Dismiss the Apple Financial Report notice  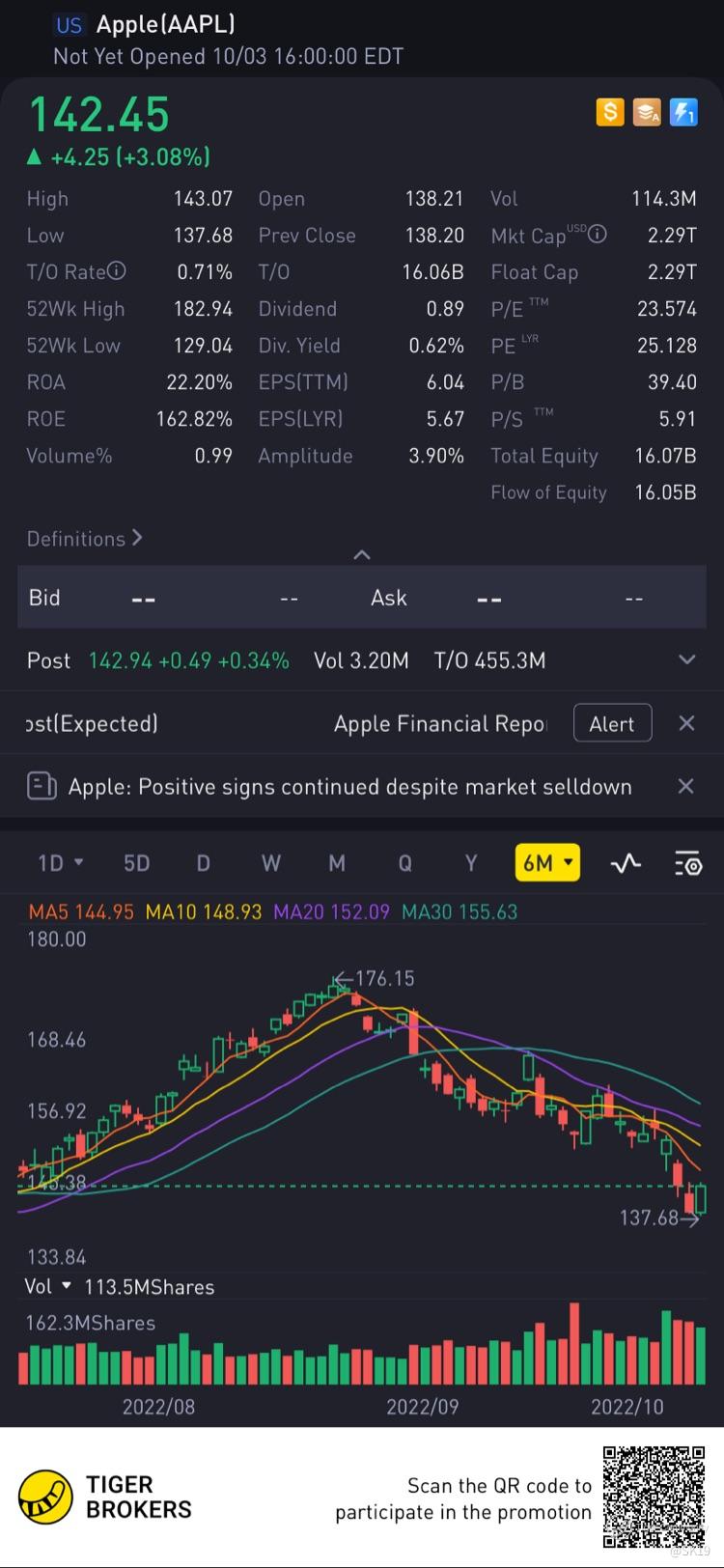[686, 723]
